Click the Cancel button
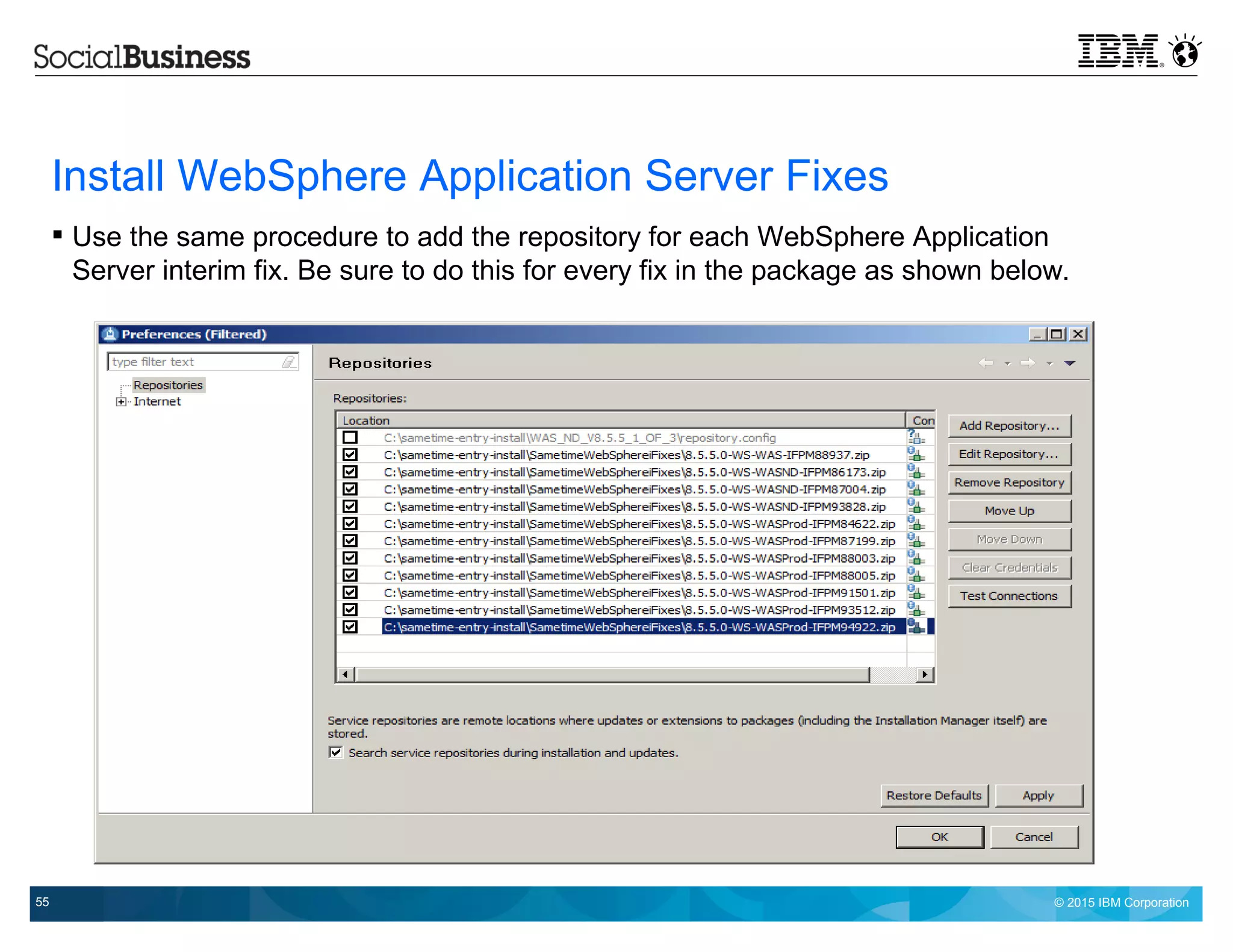 1034,837
